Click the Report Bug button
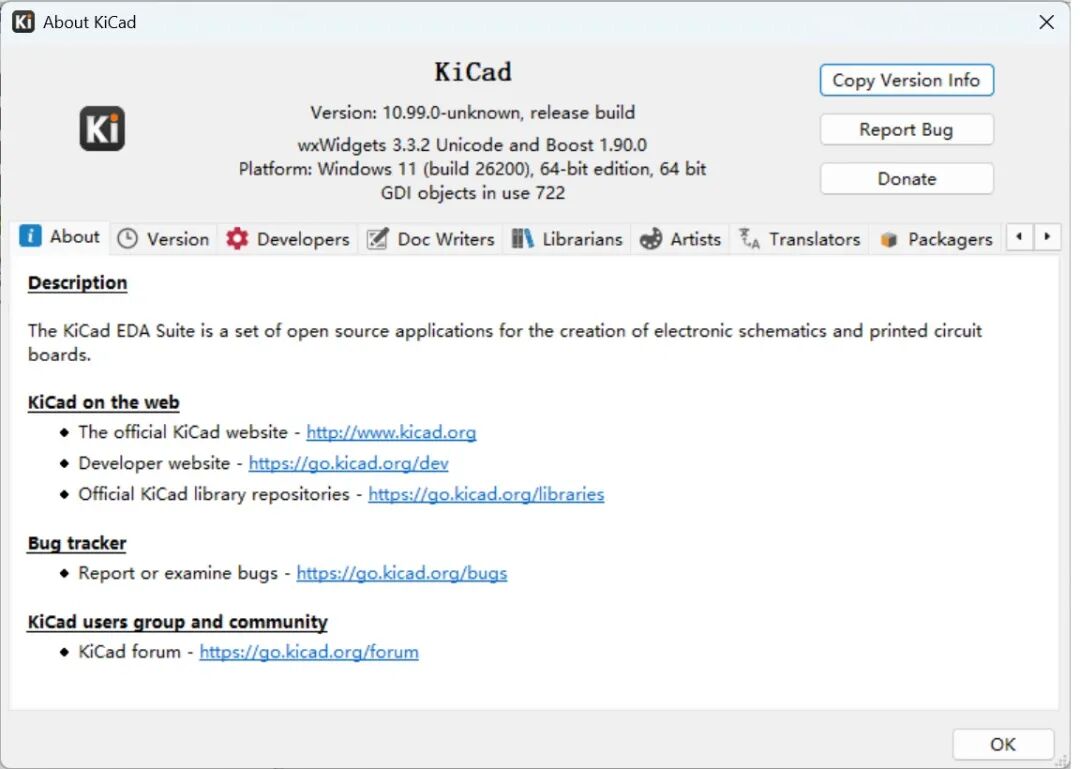1080x769 pixels. (x=906, y=130)
